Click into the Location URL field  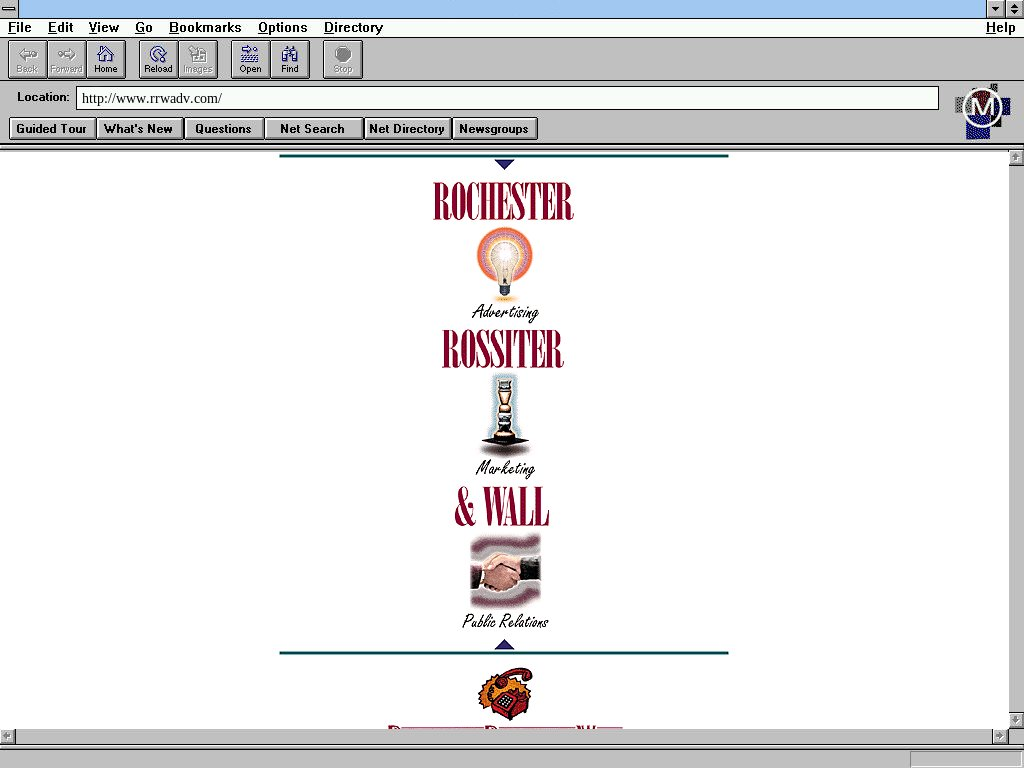[x=507, y=98]
